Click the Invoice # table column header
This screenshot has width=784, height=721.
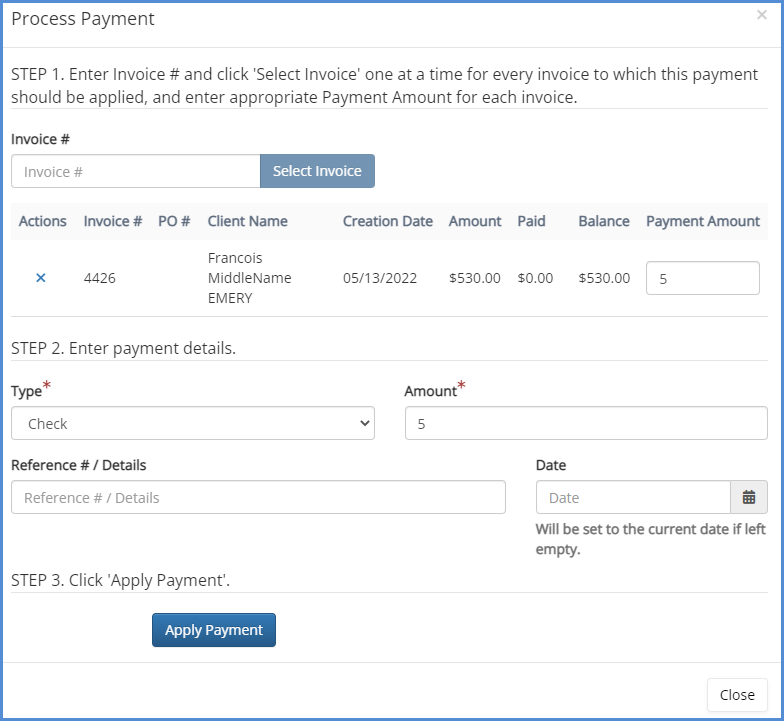pos(112,221)
